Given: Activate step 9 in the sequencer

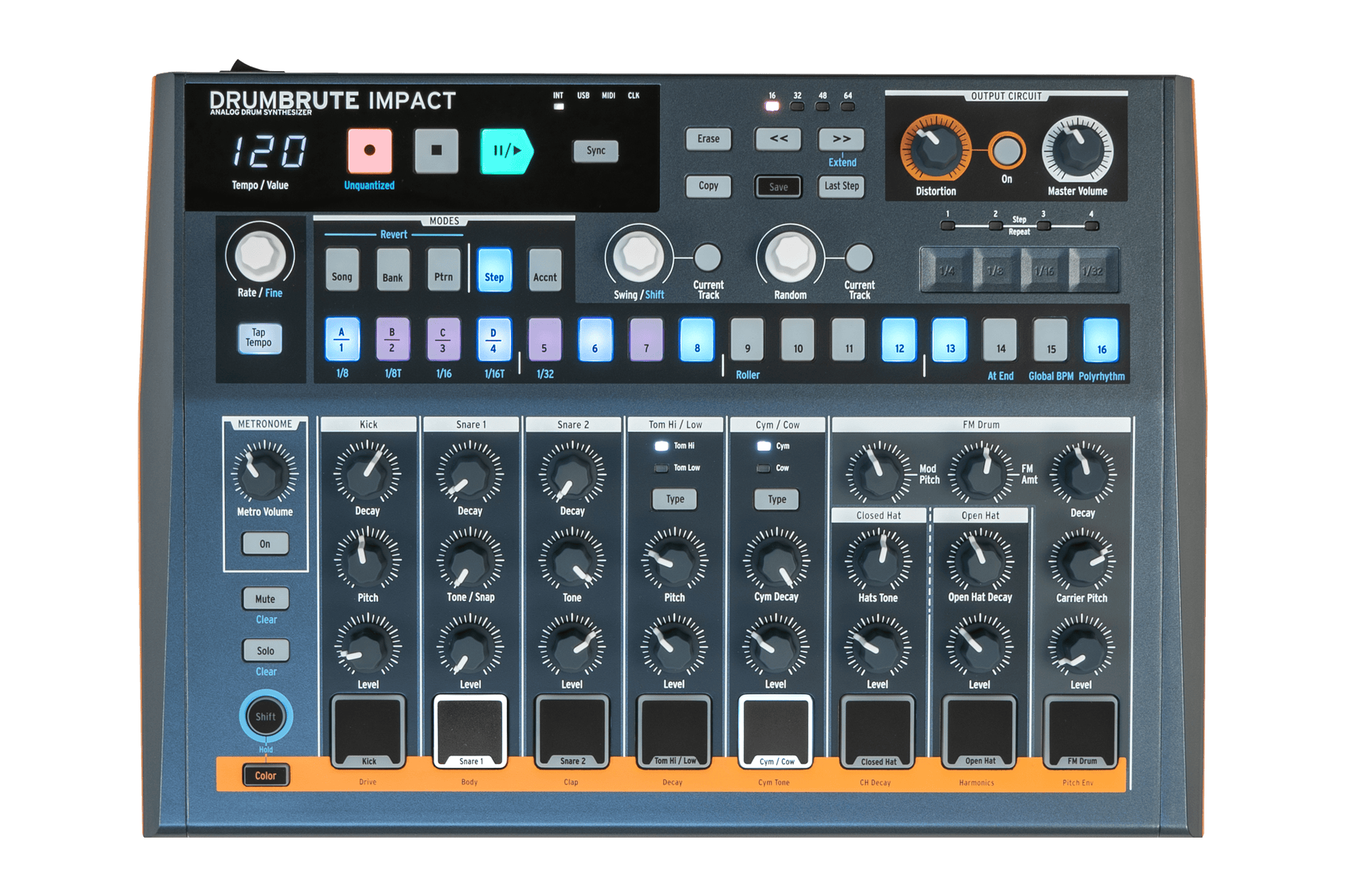Looking at the screenshot, I should click(747, 340).
